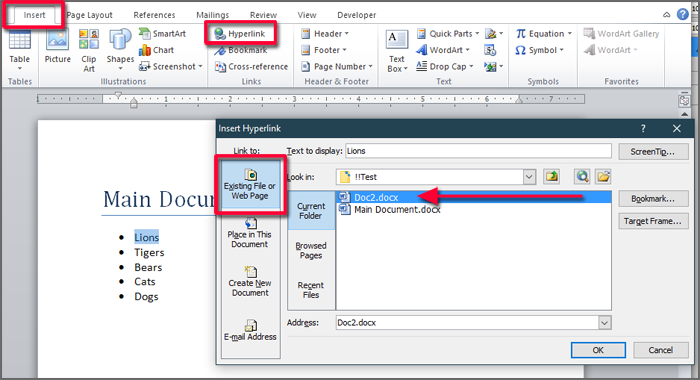Screen dimensions: 700x380
Task: Open the Quick Parts menu
Action: [x=448, y=33]
